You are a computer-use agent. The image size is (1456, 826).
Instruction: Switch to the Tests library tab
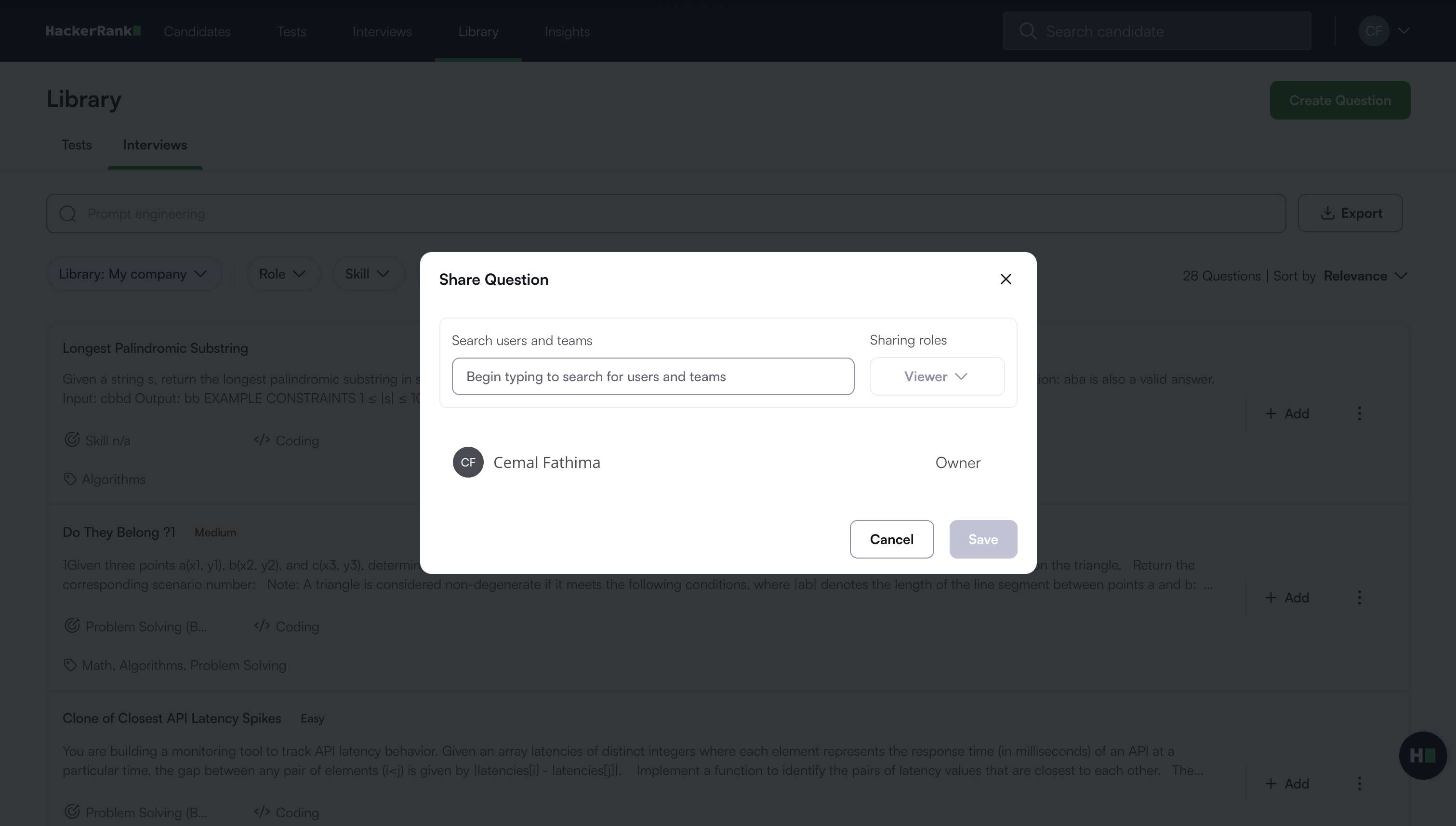(x=77, y=145)
